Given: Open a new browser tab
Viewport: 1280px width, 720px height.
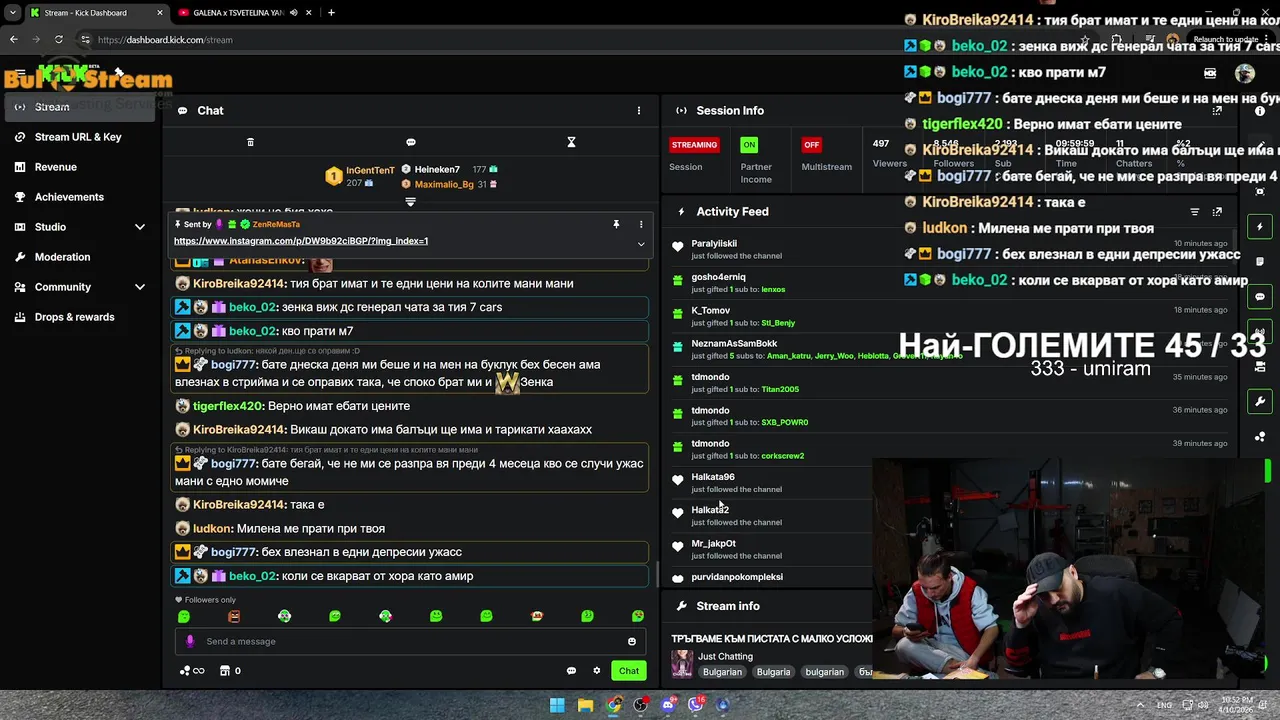Looking at the screenshot, I should click(x=331, y=13).
